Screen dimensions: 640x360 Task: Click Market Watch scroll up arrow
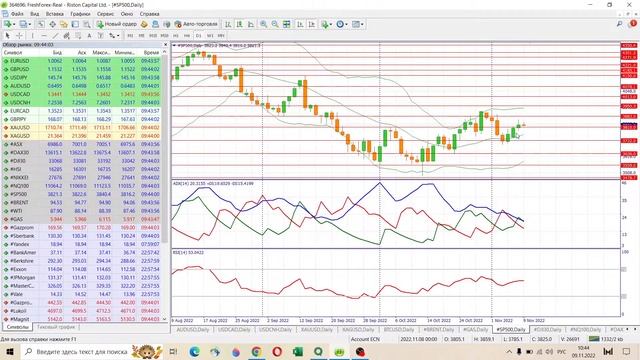point(164,52)
